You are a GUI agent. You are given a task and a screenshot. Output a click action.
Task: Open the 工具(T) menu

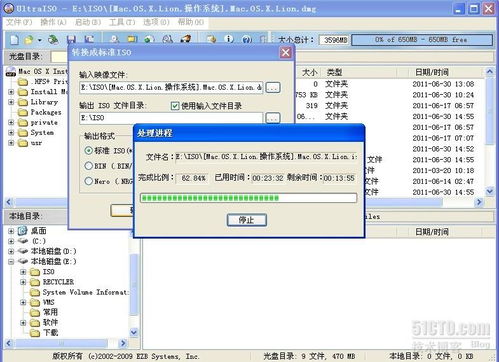point(122,22)
